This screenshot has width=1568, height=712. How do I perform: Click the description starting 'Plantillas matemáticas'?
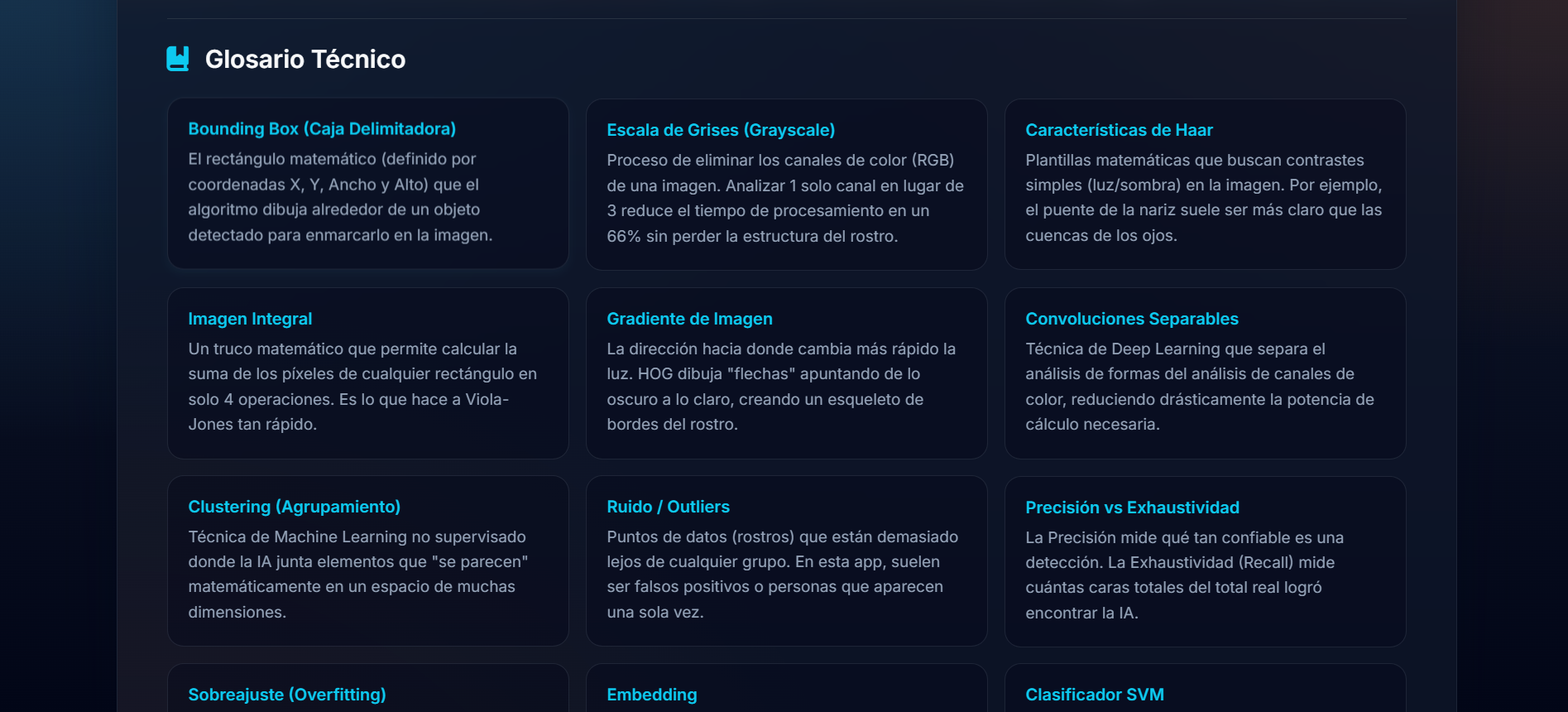(1204, 198)
